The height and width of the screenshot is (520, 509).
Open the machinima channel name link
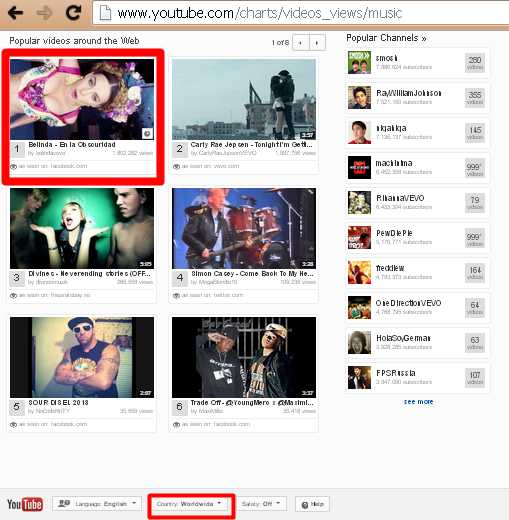point(394,163)
